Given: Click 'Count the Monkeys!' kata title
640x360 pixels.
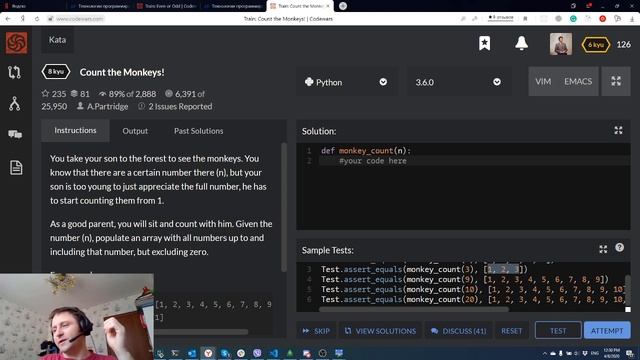Looking at the screenshot, I should coord(122,72).
